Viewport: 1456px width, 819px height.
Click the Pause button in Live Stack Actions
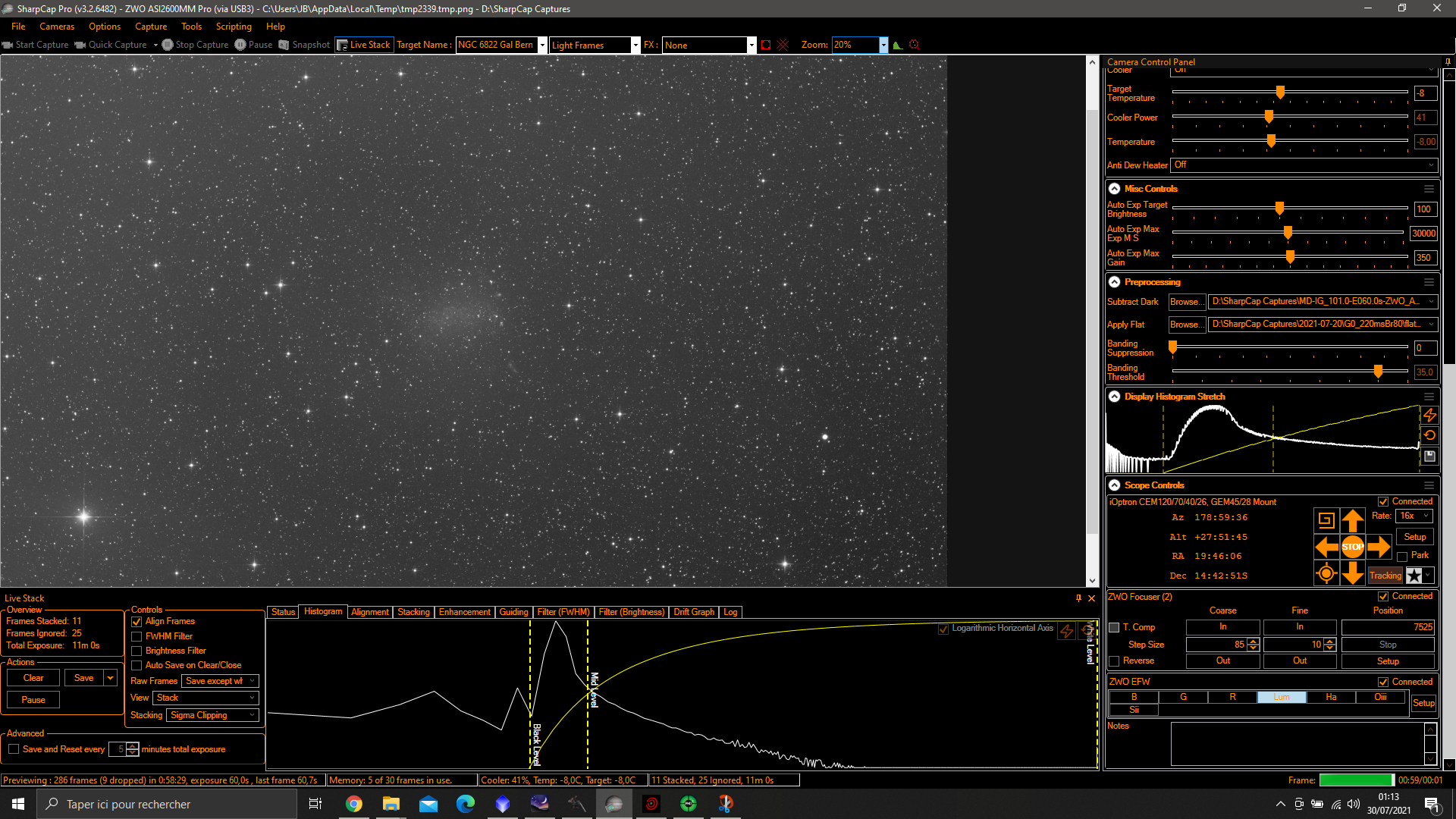pos(33,700)
